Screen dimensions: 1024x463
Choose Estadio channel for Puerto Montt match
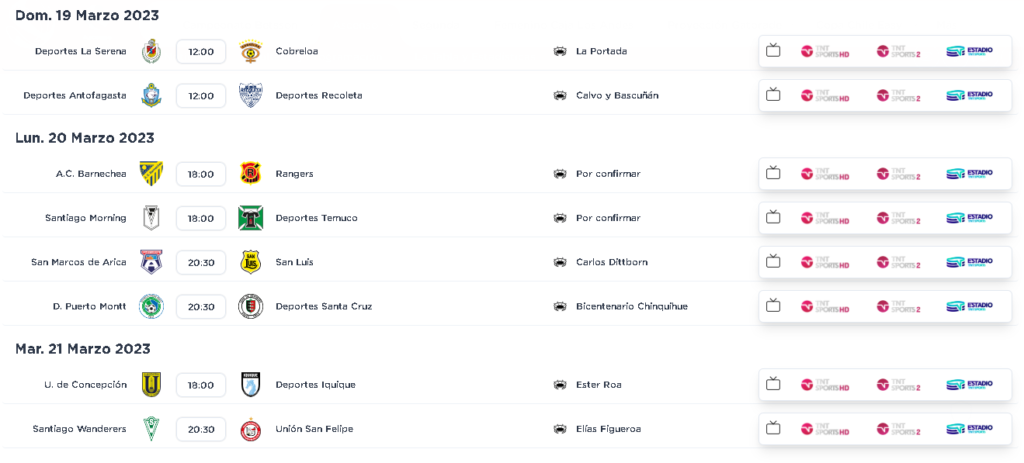click(x=970, y=306)
